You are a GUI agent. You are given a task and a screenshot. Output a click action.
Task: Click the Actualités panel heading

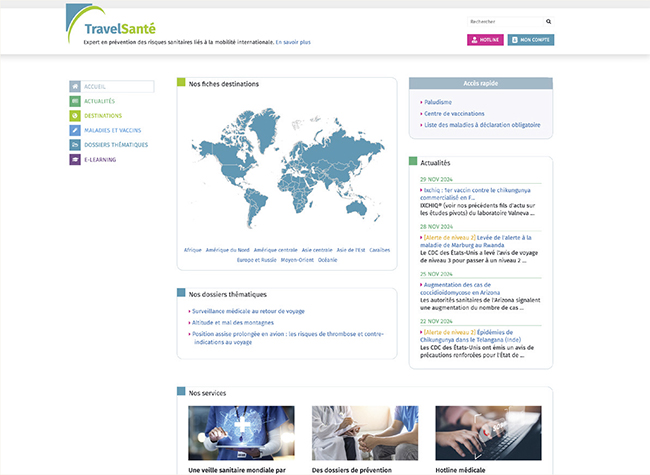pos(435,163)
